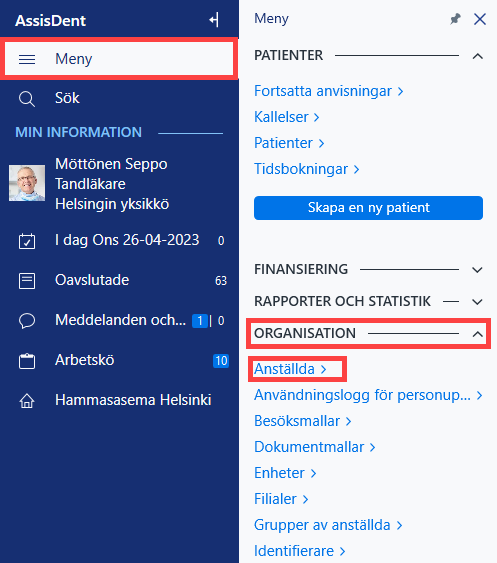Open today's calendar I dag entry
The width and height of the screenshot is (497, 563).
(119, 240)
